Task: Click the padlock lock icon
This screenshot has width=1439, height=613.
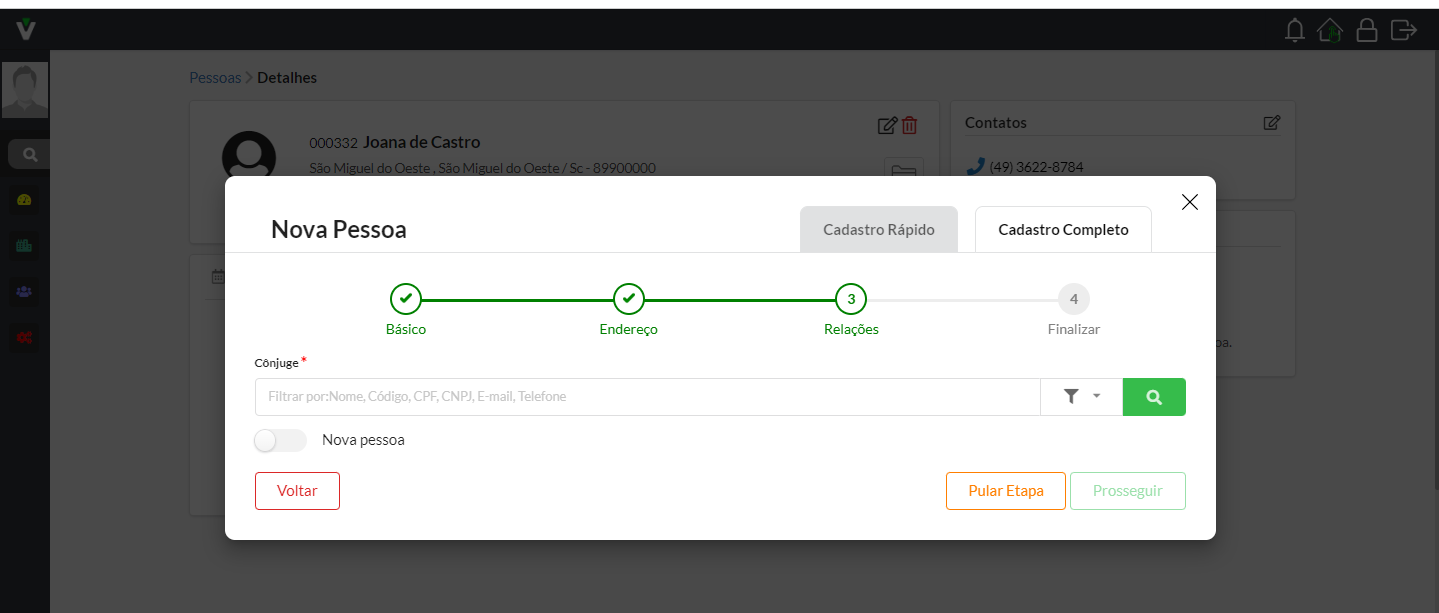Action: 1366,30
